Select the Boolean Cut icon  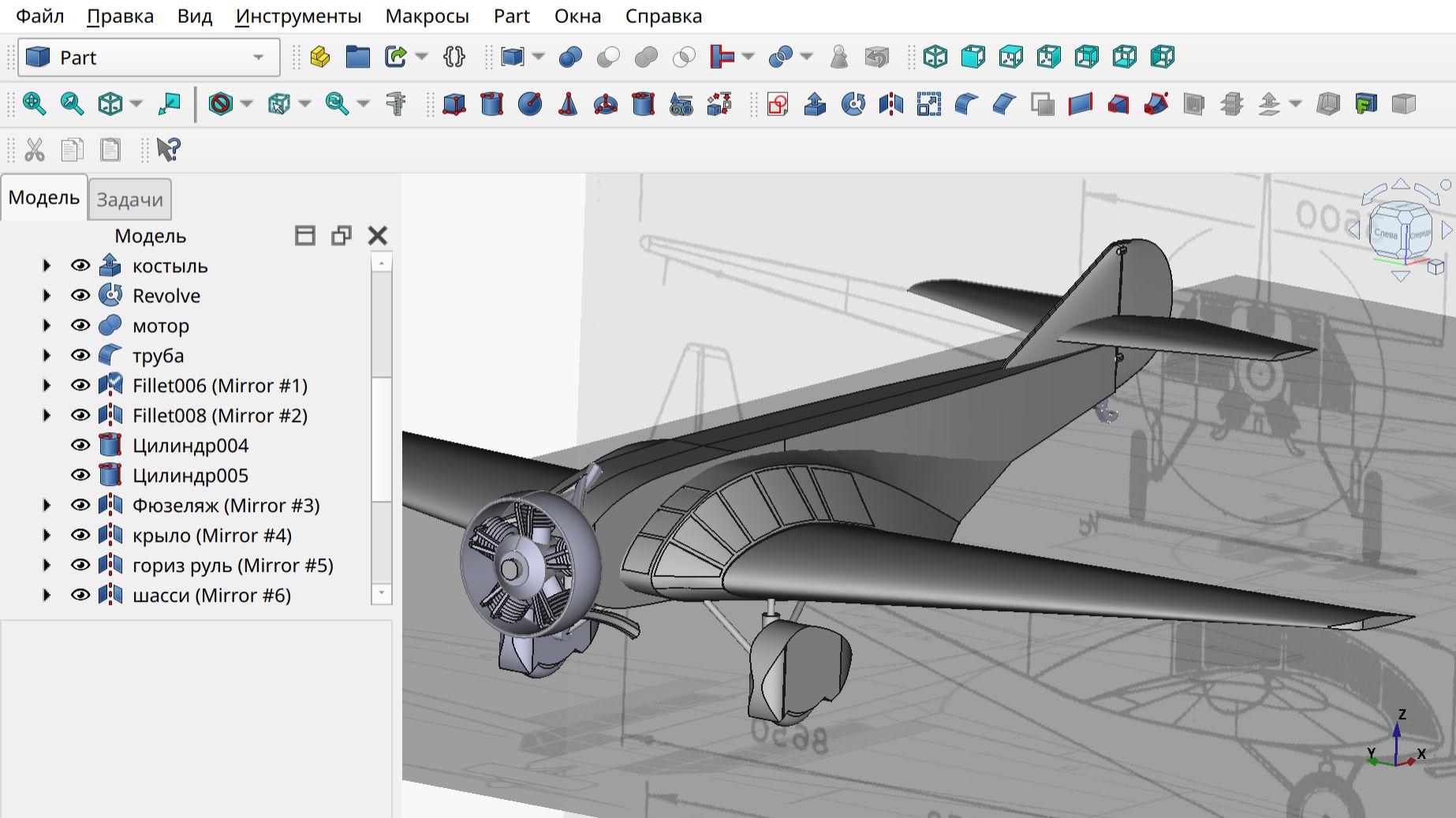point(609,57)
